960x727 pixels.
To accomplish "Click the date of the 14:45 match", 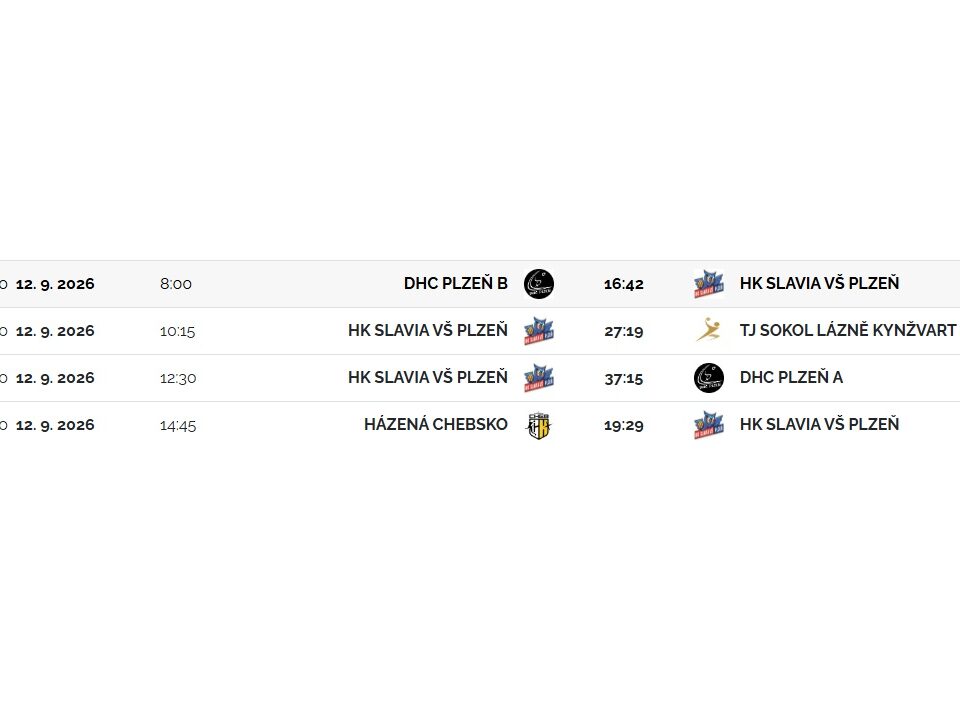I will click(55, 426).
